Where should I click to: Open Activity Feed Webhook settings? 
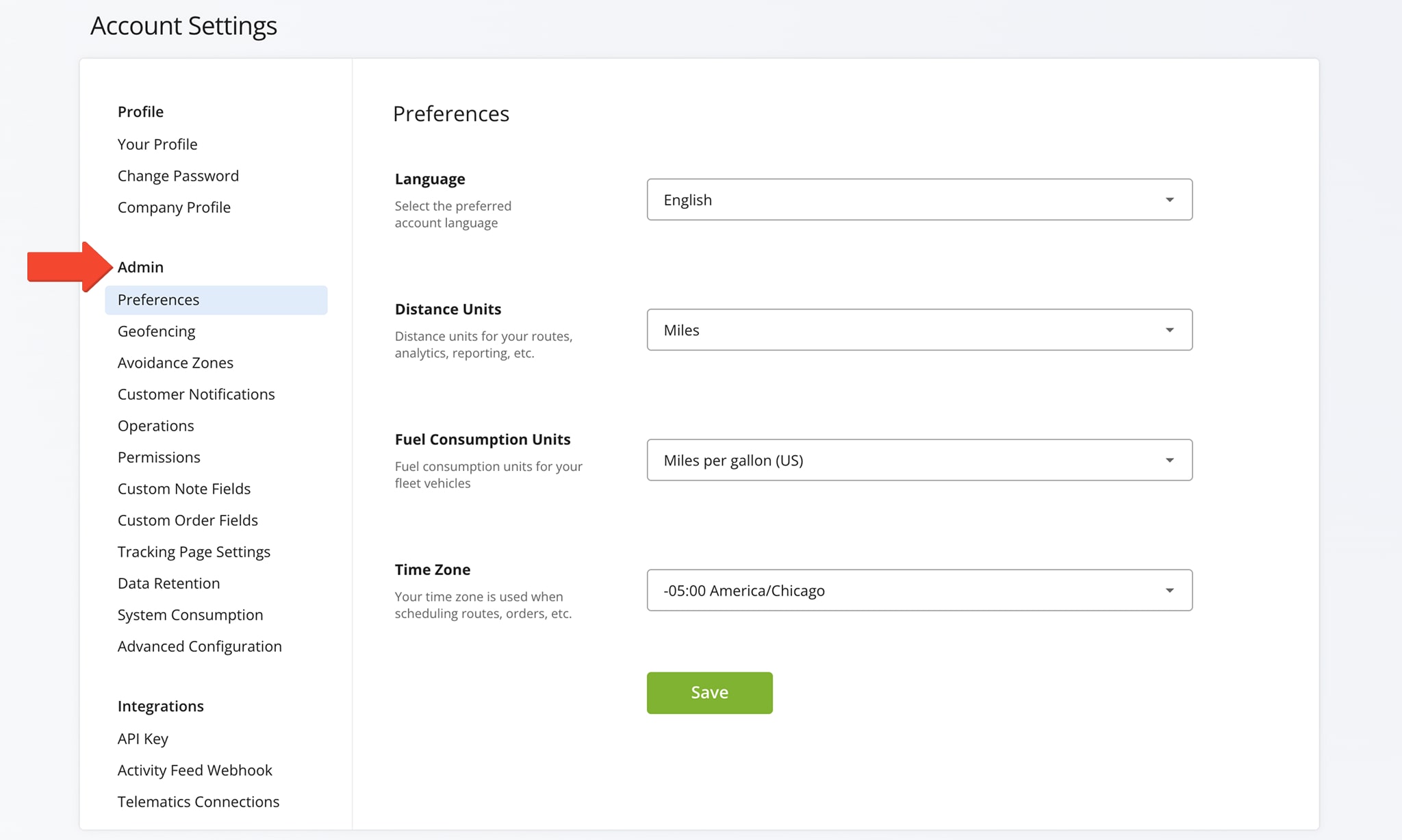[194, 769]
